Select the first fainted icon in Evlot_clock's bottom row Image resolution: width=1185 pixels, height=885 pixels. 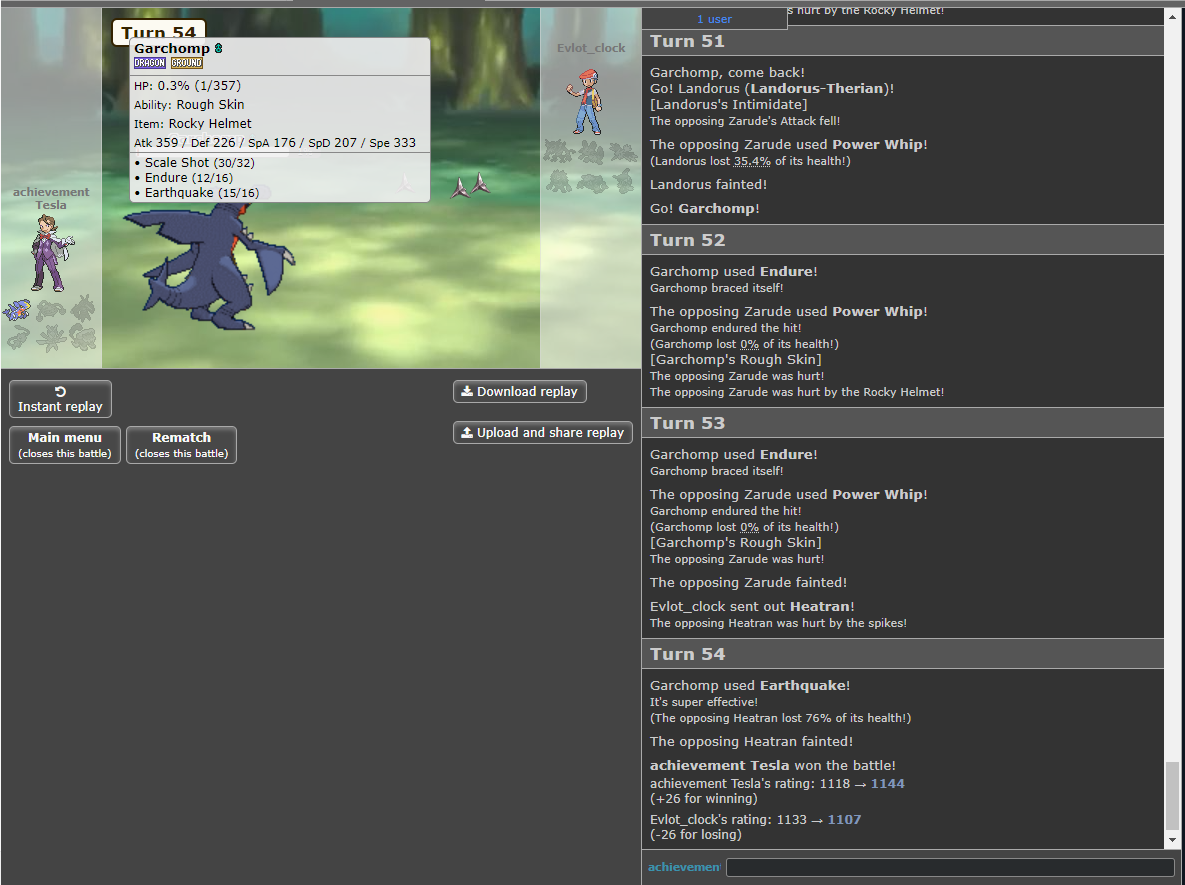tap(558, 181)
